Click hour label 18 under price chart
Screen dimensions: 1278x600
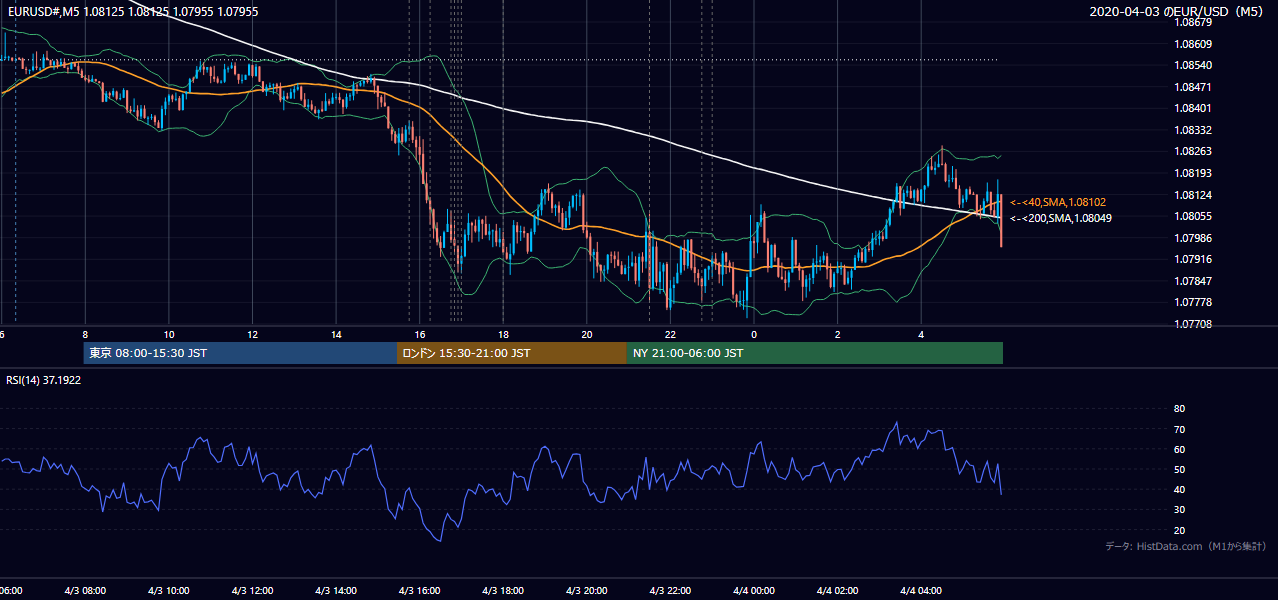click(x=503, y=335)
